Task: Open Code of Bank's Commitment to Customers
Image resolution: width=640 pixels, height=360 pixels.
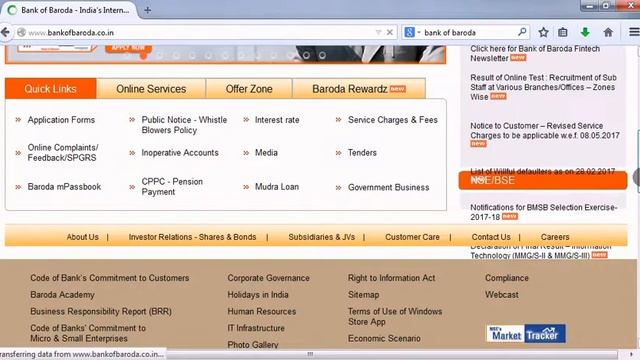Action: [110, 278]
